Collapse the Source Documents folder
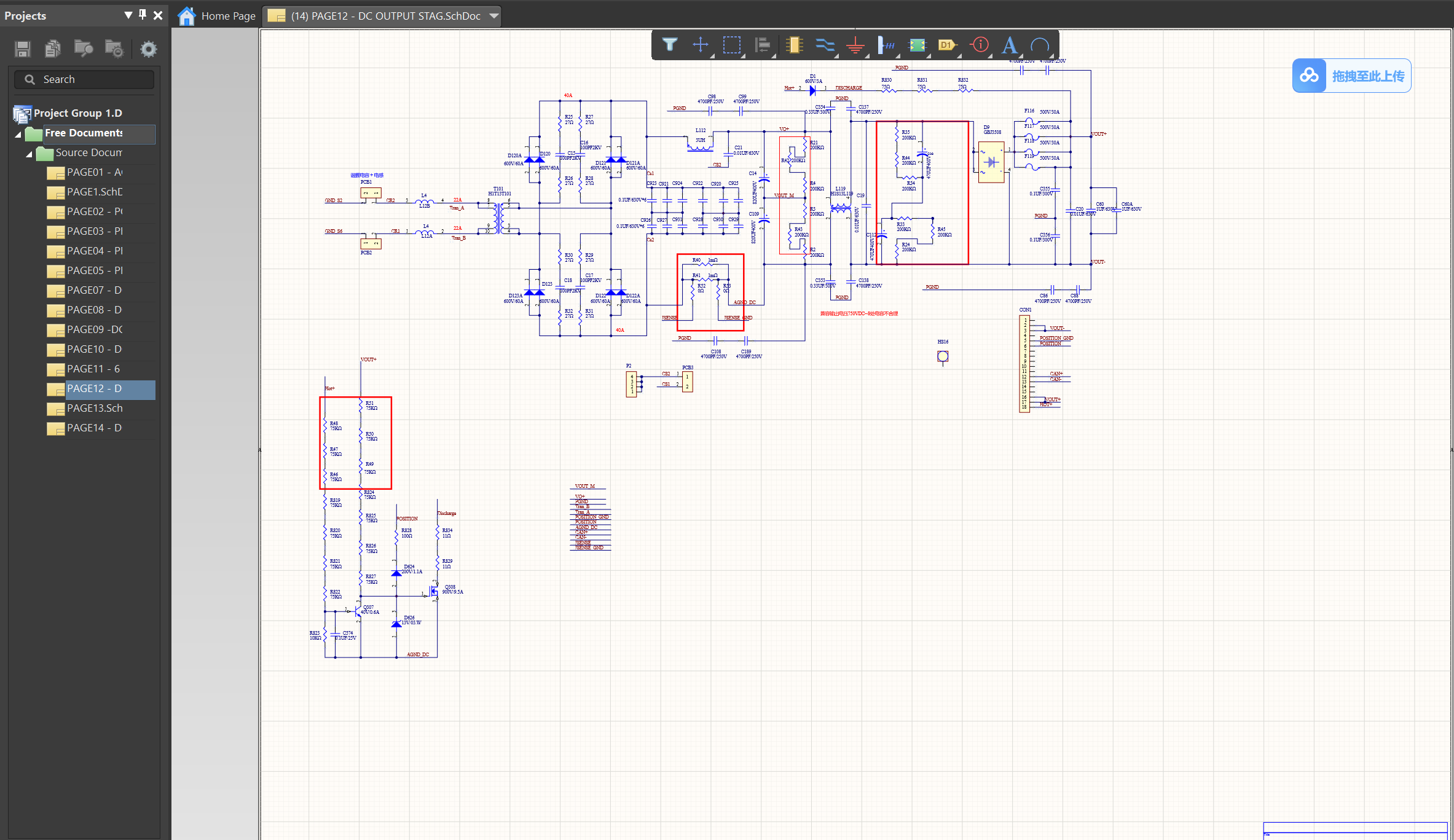The width and height of the screenshot is (1454, 840). (x=29, y=154)
